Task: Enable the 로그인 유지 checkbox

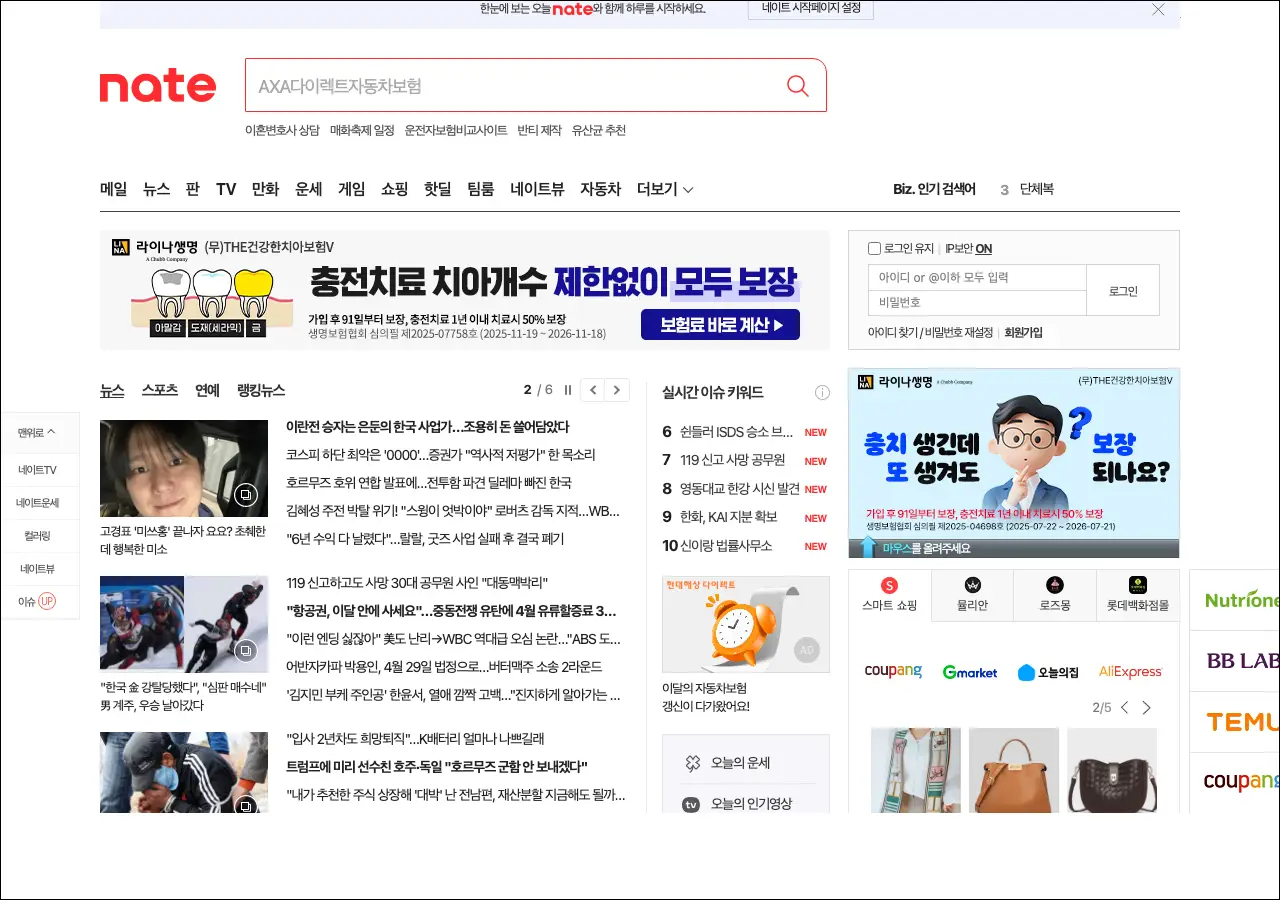Action: pos(875,249)
